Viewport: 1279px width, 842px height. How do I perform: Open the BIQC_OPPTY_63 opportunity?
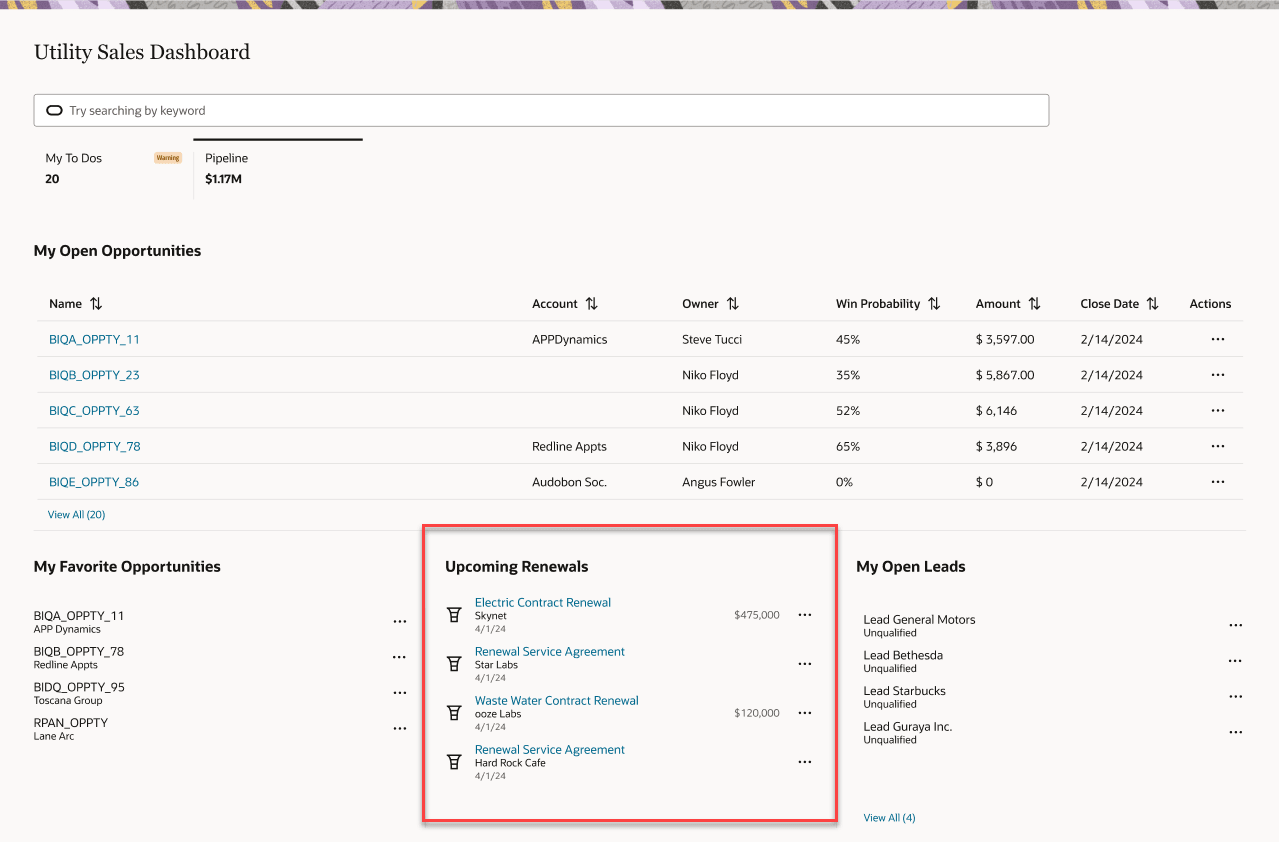pos(94,410)
